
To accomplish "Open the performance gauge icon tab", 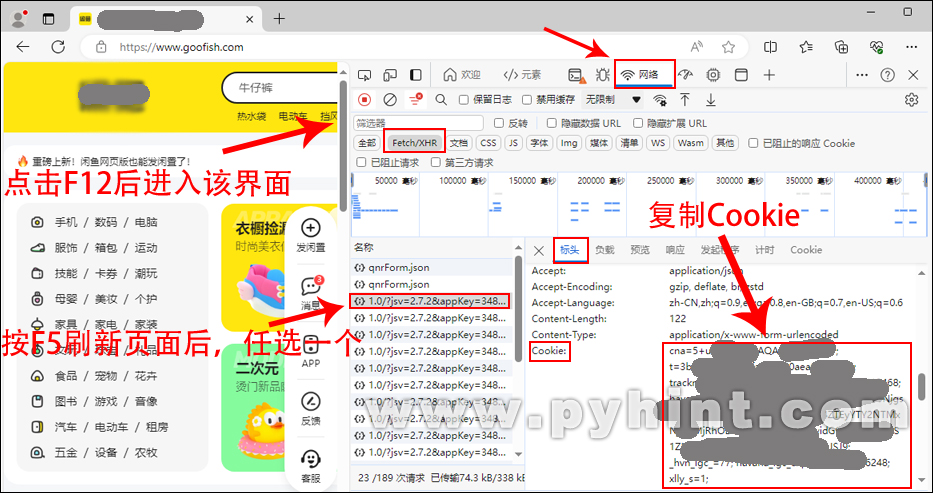I will (685, 75).
